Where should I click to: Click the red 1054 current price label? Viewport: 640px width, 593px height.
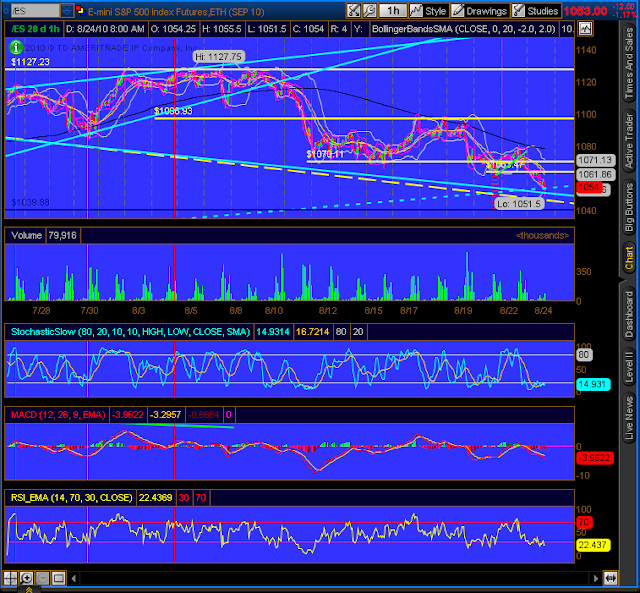[589, 187]
